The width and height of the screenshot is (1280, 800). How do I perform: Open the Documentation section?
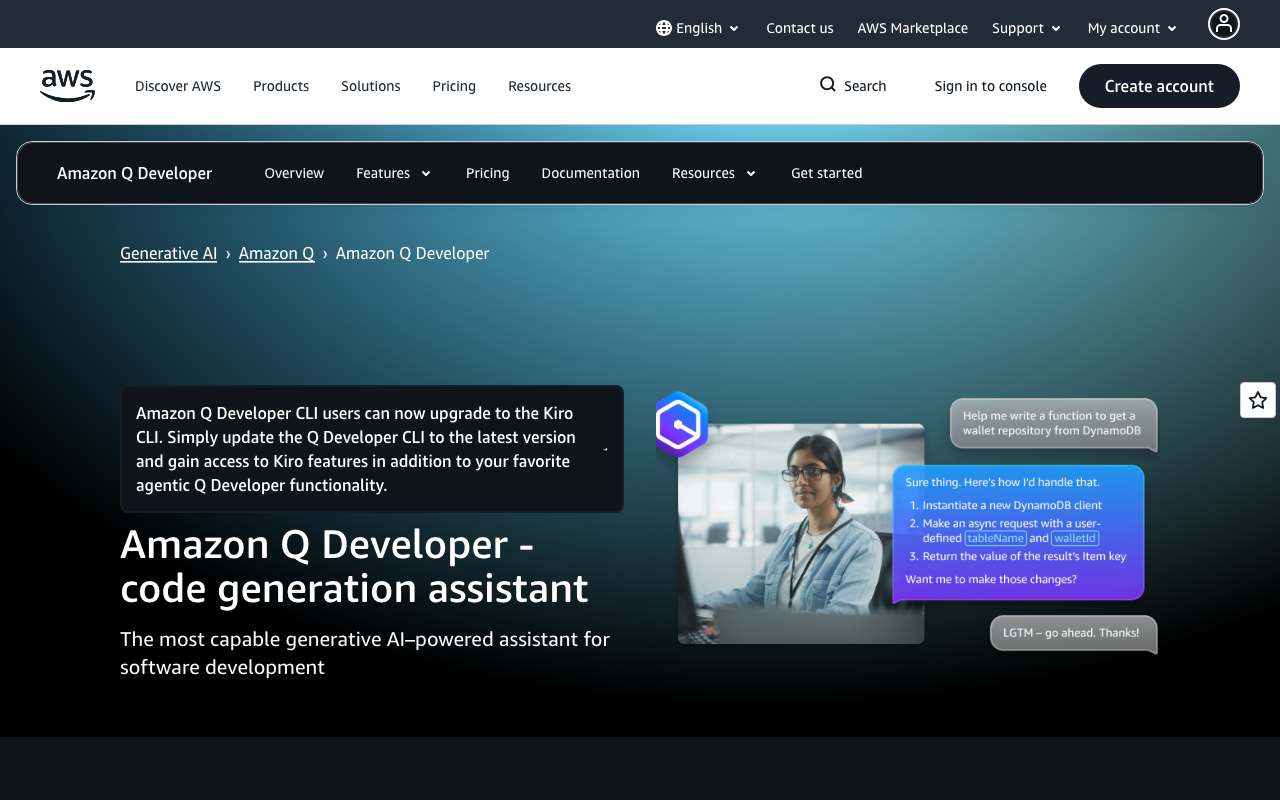590,173
